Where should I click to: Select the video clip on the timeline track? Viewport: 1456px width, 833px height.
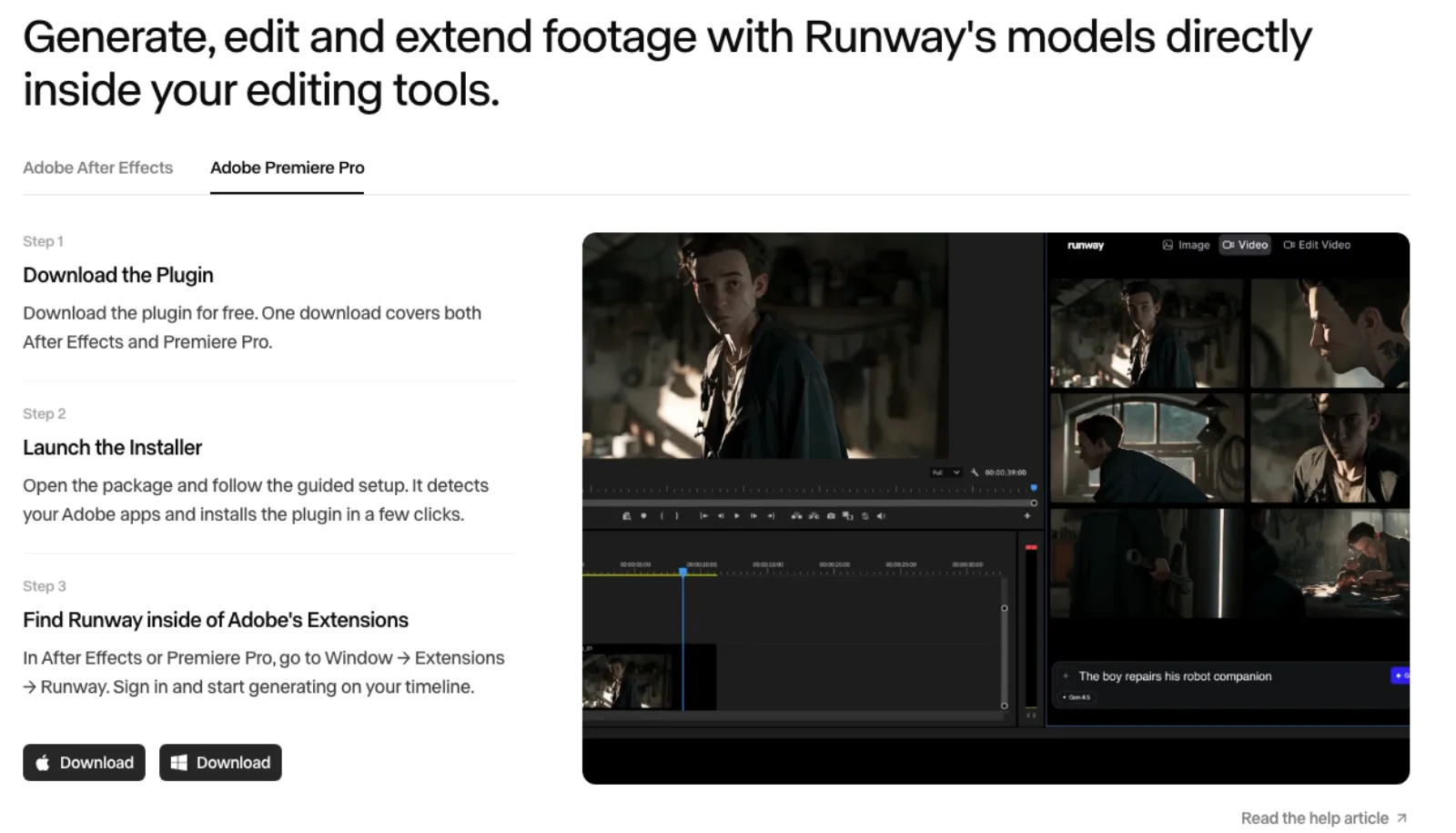(x=649, y=677)
